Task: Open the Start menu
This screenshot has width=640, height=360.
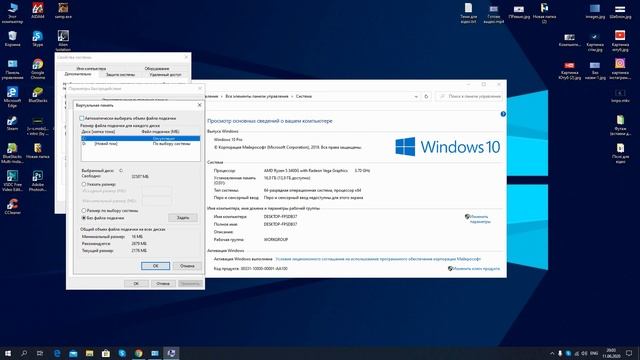Action: (8, 353)
